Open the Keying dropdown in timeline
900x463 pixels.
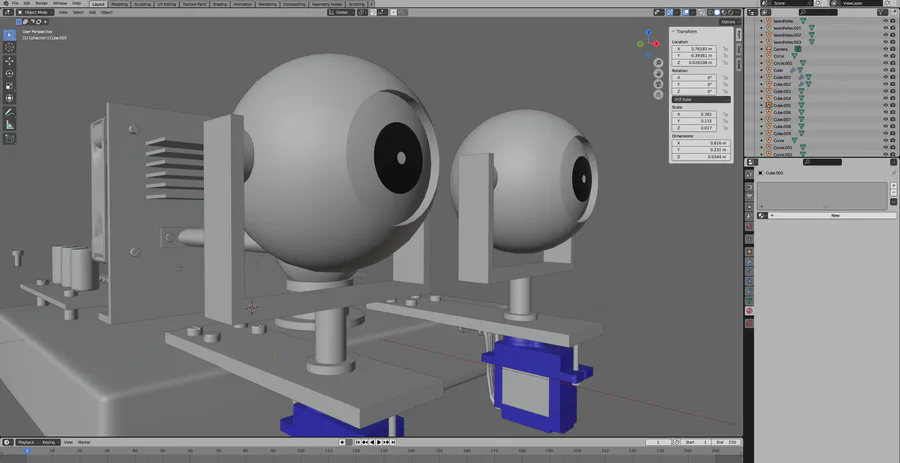click(x=50, y=442)
